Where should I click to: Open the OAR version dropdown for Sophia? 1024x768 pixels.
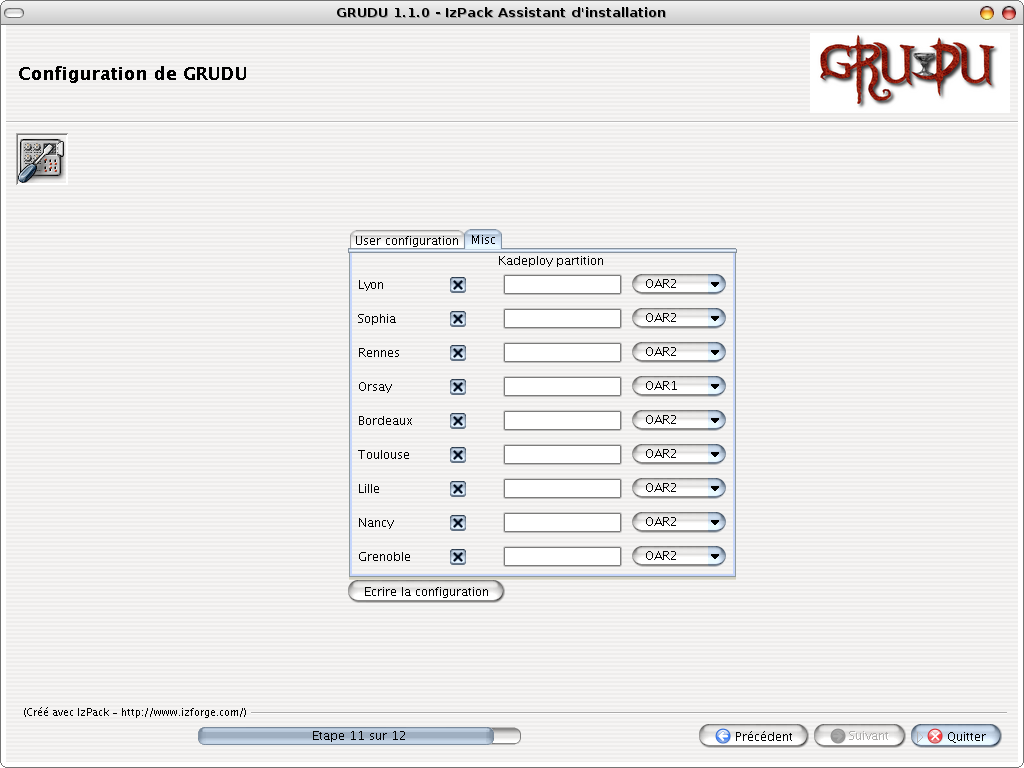point(679,318)
